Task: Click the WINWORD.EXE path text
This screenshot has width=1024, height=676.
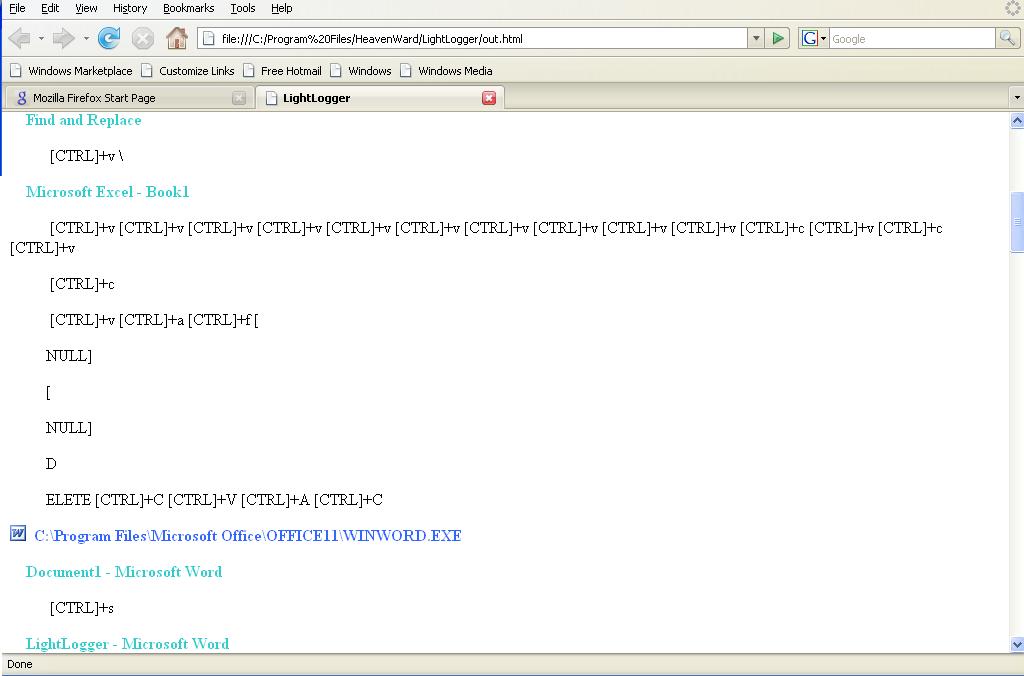Action: coord(248,536)
